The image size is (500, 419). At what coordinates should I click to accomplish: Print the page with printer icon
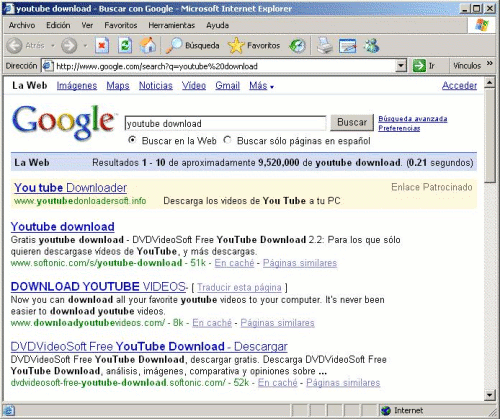[325, 46]
